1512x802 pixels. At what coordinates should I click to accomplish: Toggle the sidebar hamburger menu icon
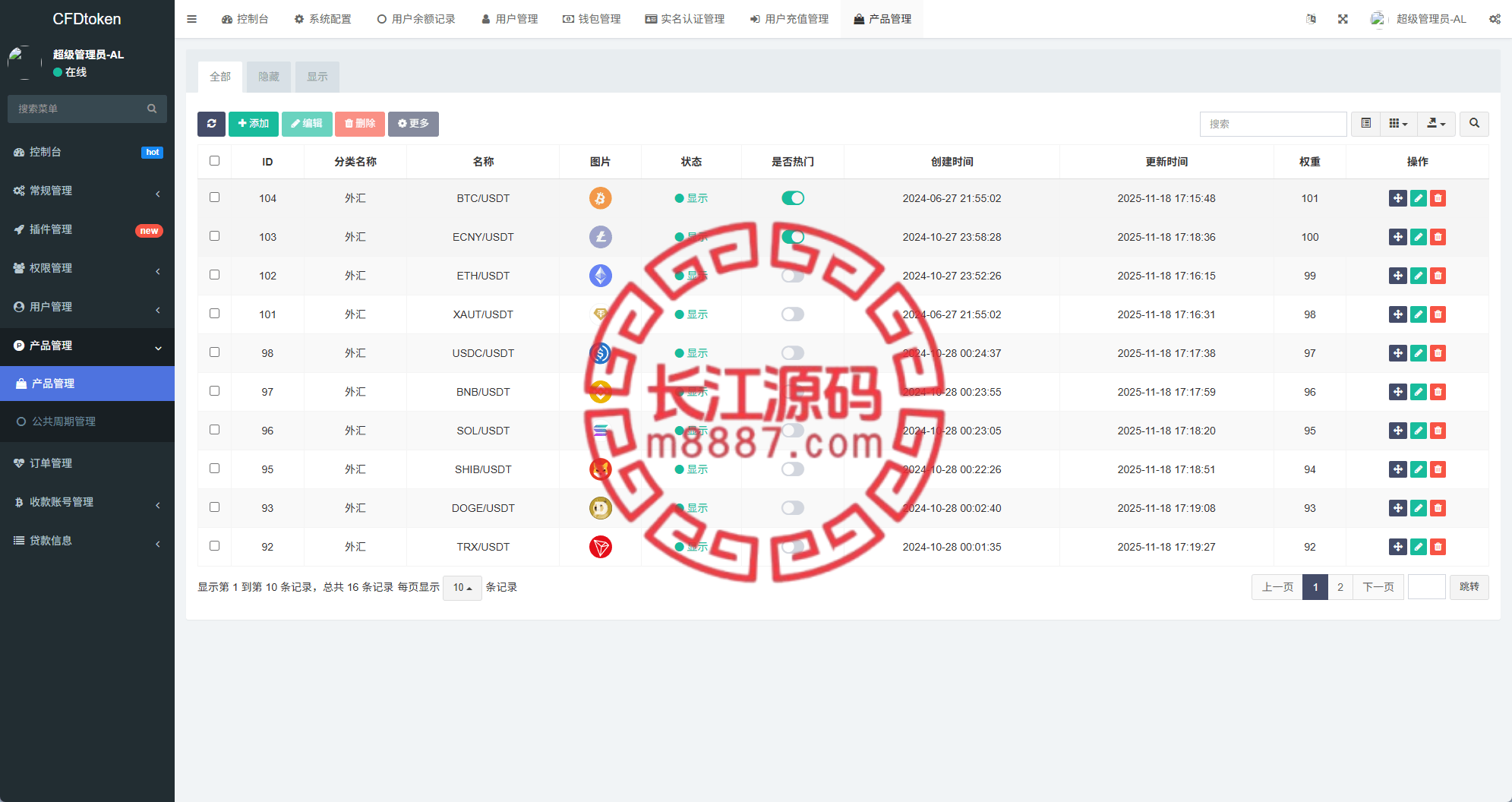click(x=191, y=19)
